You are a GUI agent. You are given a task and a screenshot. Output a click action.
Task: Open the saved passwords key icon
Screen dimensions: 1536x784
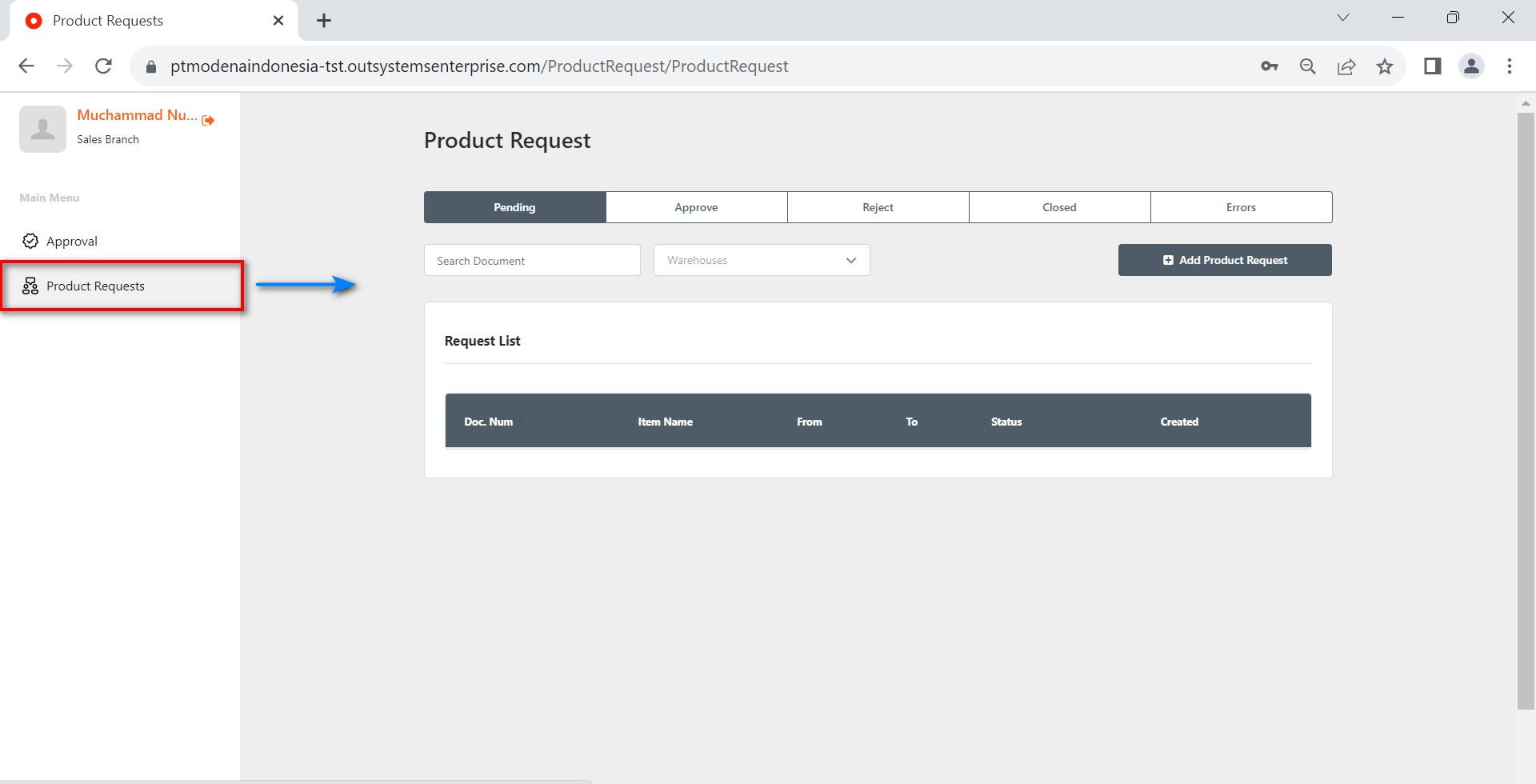coord(1269,66)
